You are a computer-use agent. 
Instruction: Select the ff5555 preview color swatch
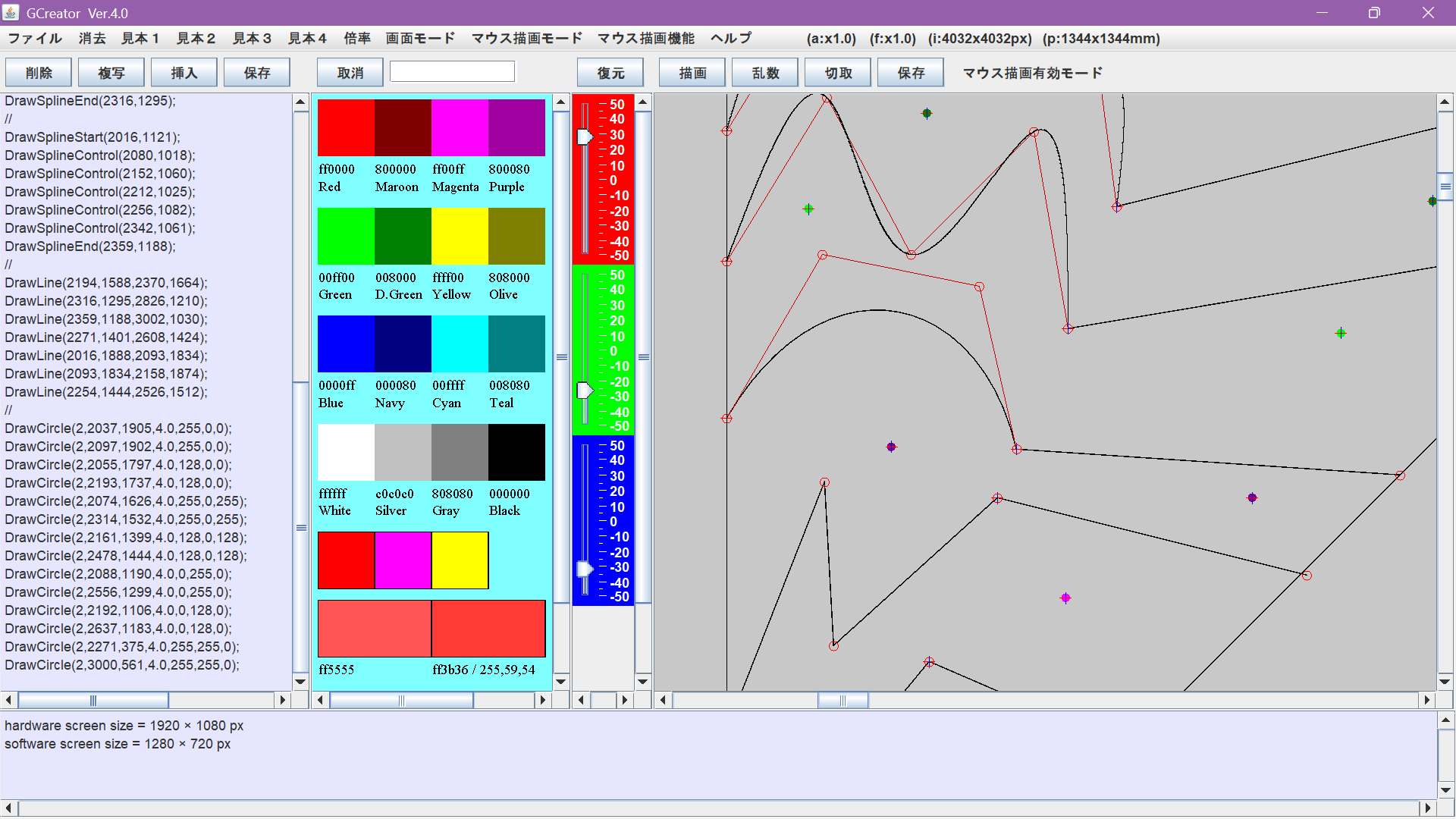point(375,629)
